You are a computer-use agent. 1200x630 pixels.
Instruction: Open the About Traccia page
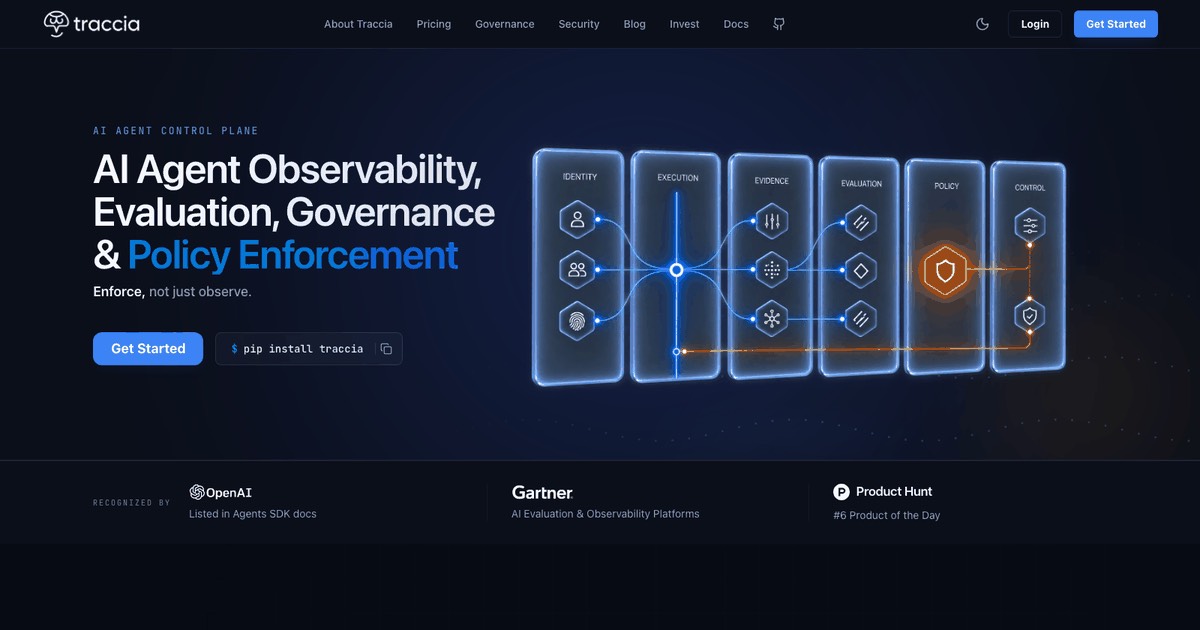tap(358, 24)
